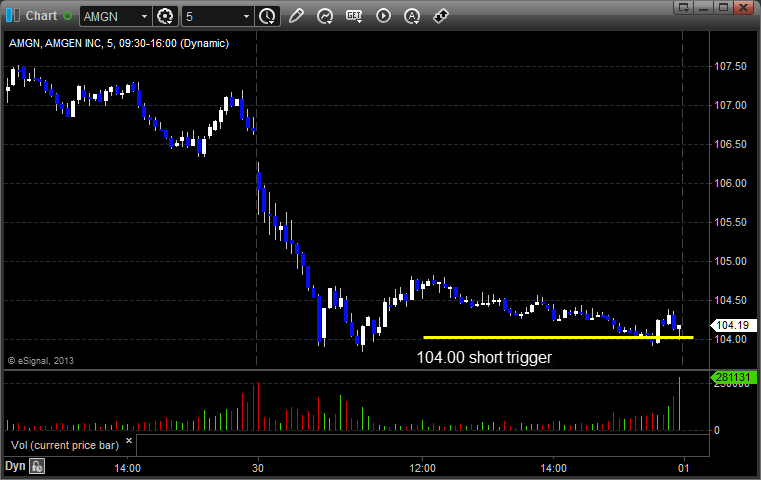Click the trade arrows icon in the toolbar
Image resolution: width=761 pixels, height=480 pixels.
[x=441, y=16]
